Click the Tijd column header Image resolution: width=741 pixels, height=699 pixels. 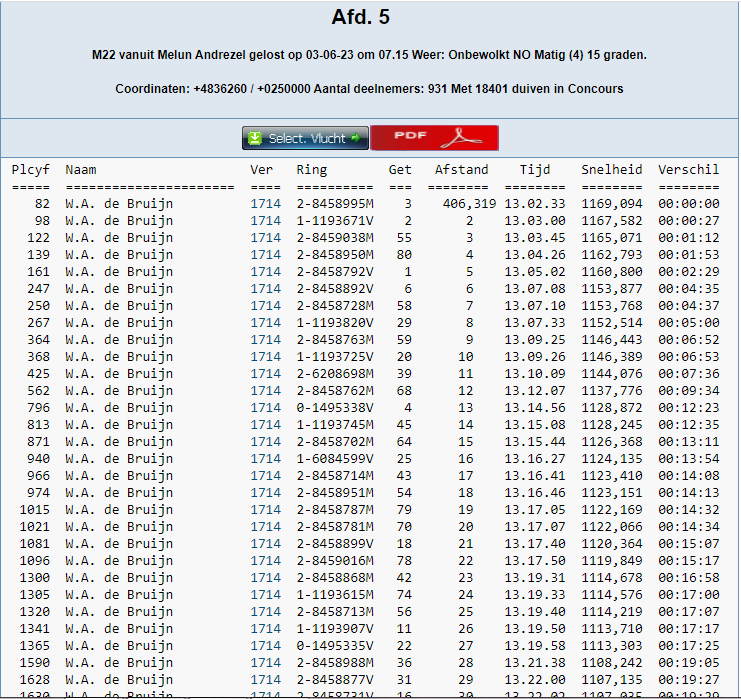[535, 170]
